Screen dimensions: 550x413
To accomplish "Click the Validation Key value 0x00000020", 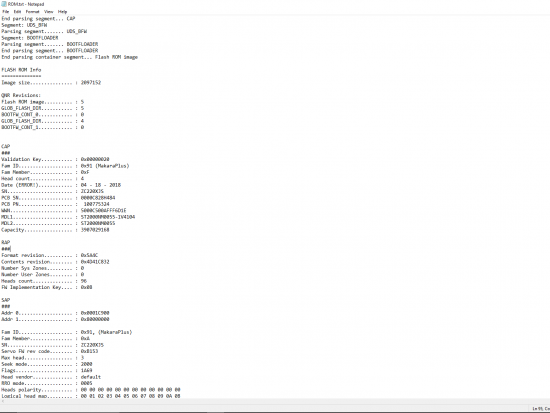I will (95, 159).
